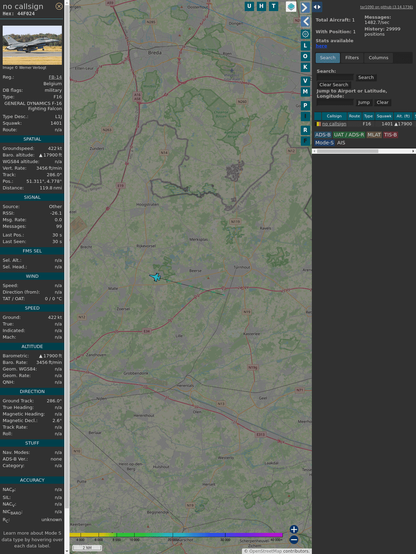Screen dimensions: 416x554
Task: Toggle the L map button
Action: click(x=305, y=46)
